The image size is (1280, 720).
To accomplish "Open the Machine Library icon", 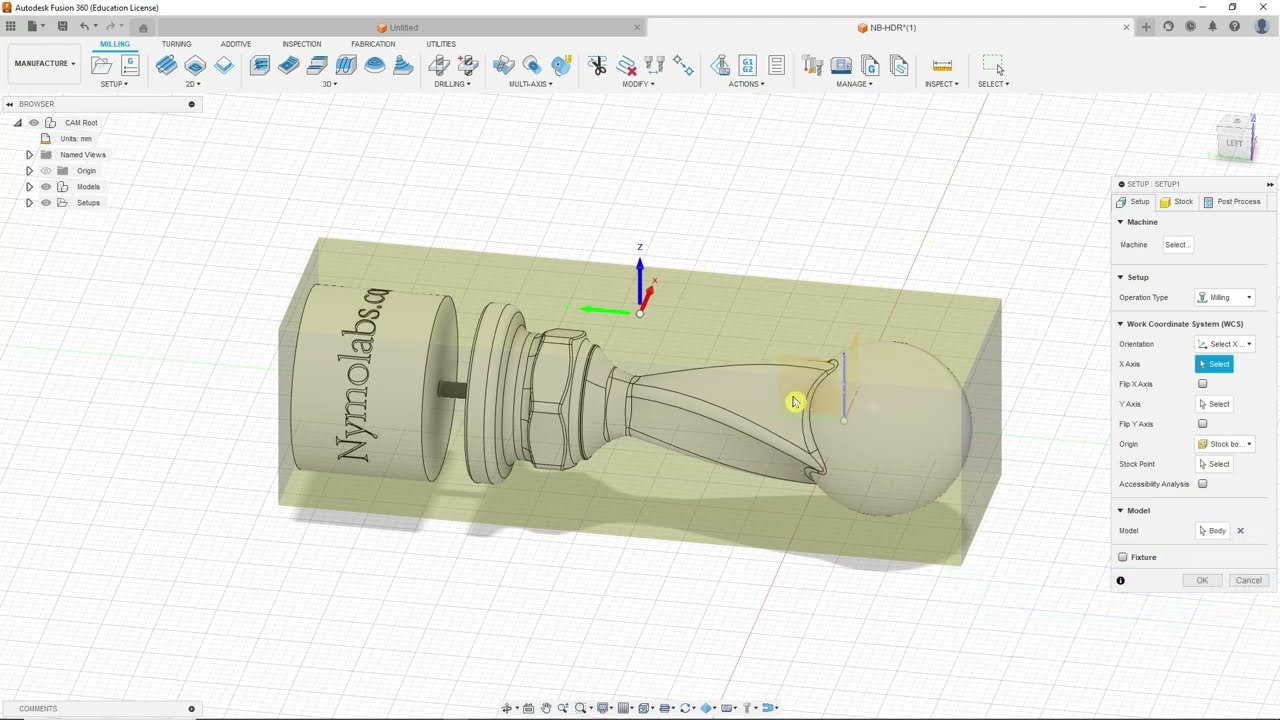I will 842,66.
